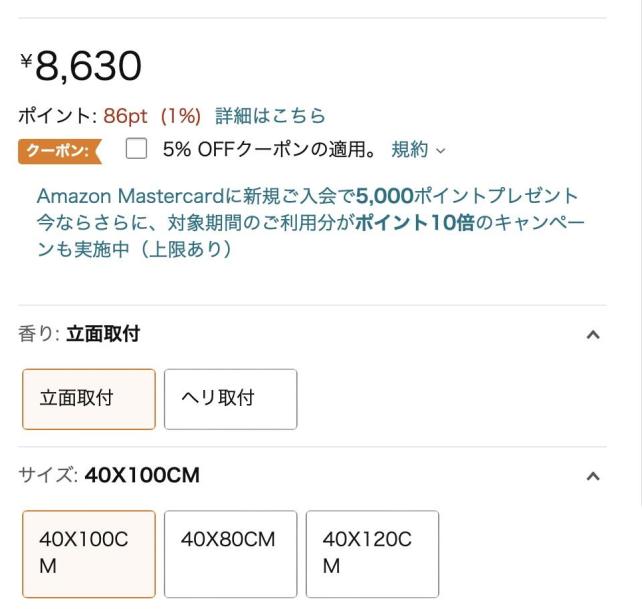Viewport: 642px width, 609px height.
Task: Open the 詳細はこちら points details link
Action: pos(270,116)
